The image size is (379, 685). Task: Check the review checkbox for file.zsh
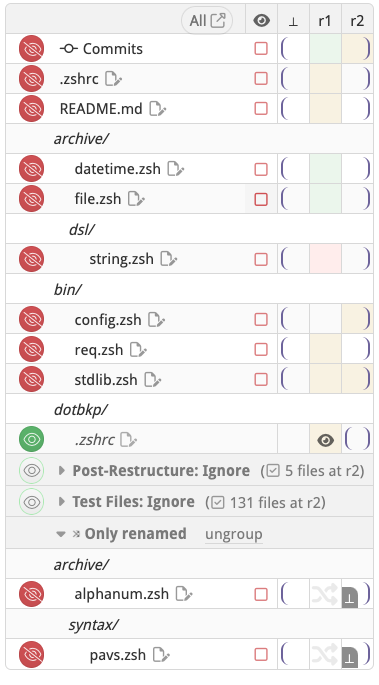[261, 199]
